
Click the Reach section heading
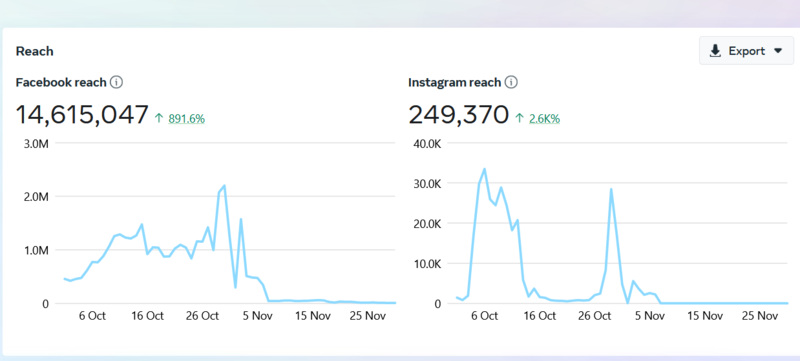[x=35, y=51]
